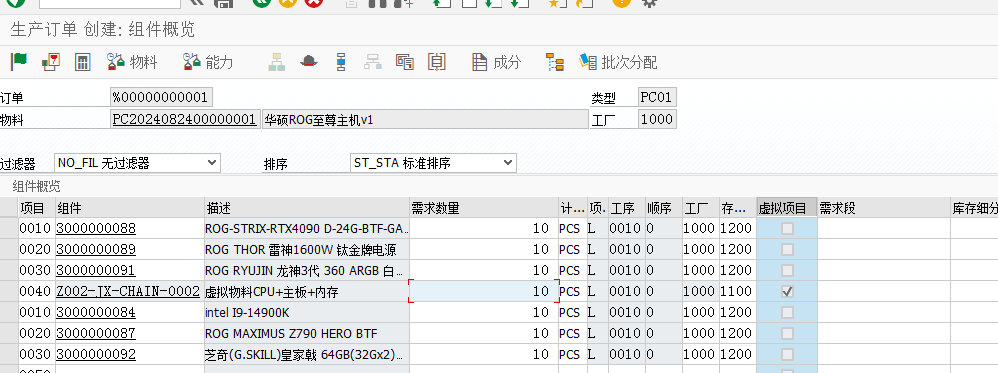
Task: Click the blue operations sequence icon
Action: point(341,62)
